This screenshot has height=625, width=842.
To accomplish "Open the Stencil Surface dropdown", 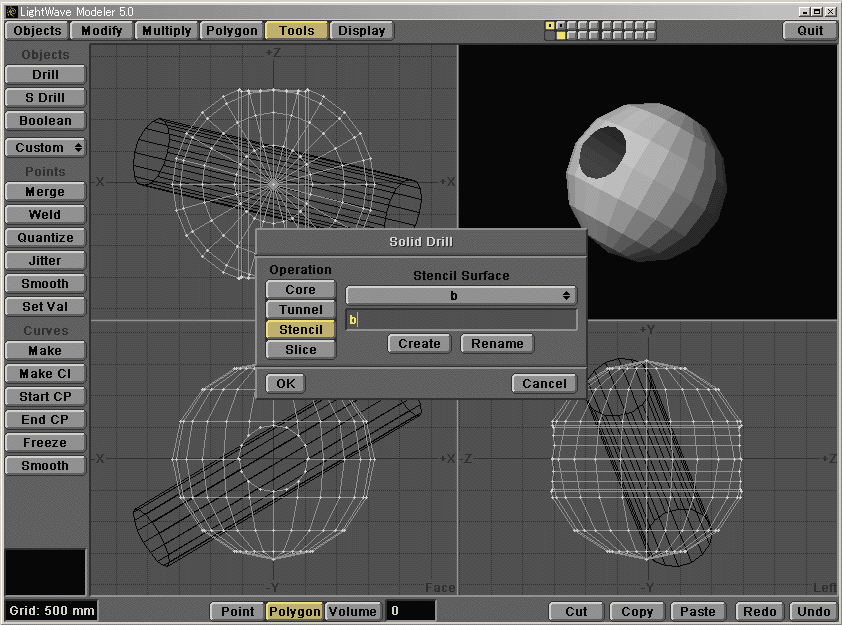I will 461,295.
